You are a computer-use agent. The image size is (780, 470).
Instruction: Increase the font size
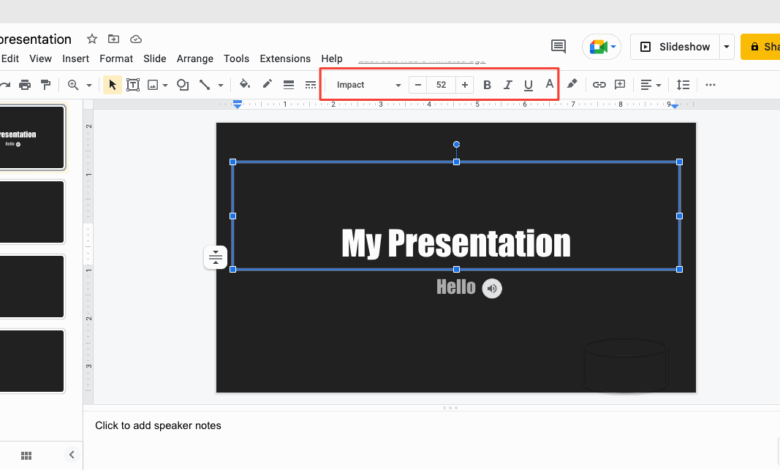(465, 85)
